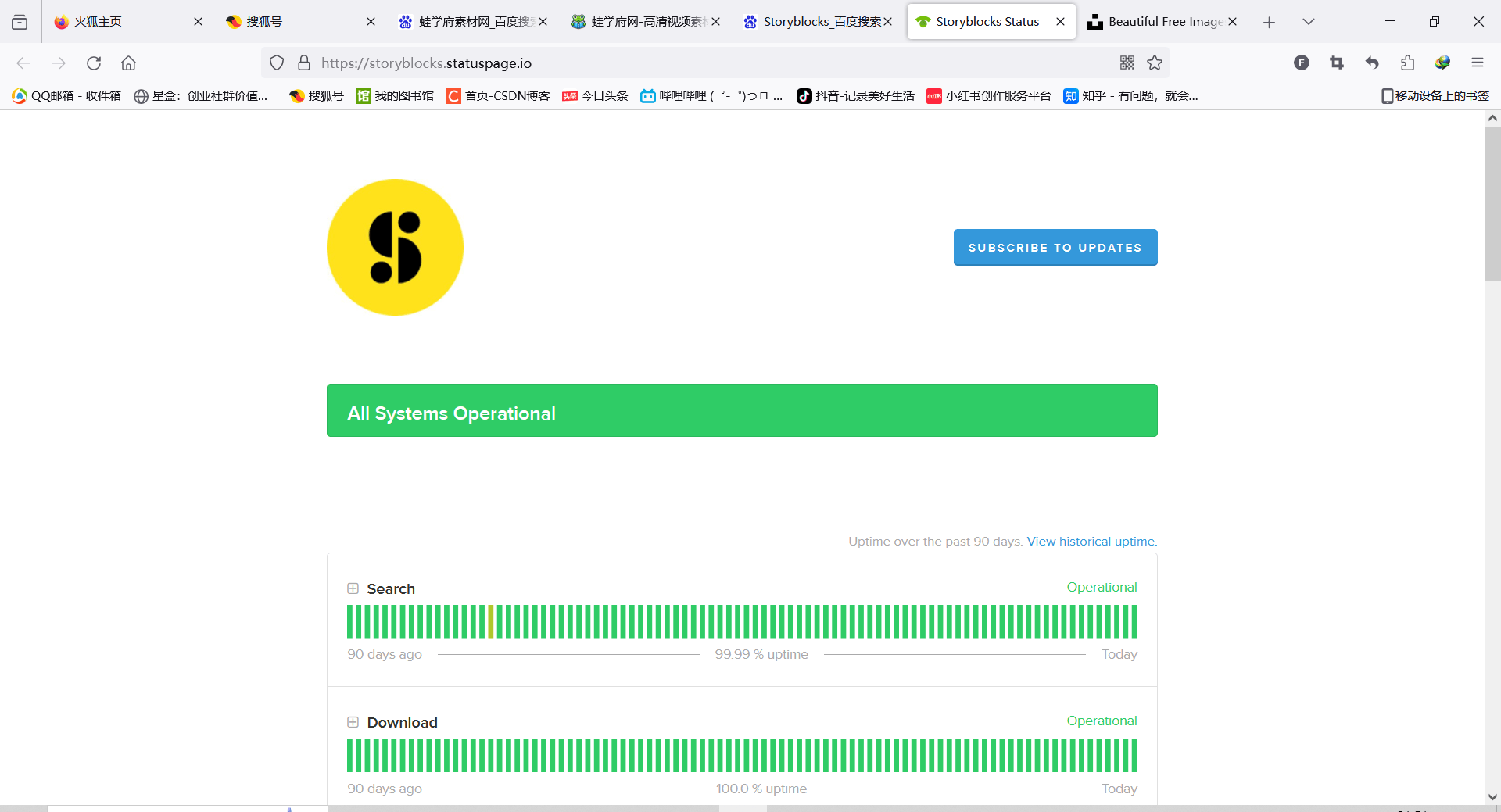Open the screenshot crop tool icon

click(x=1337, y=63)
